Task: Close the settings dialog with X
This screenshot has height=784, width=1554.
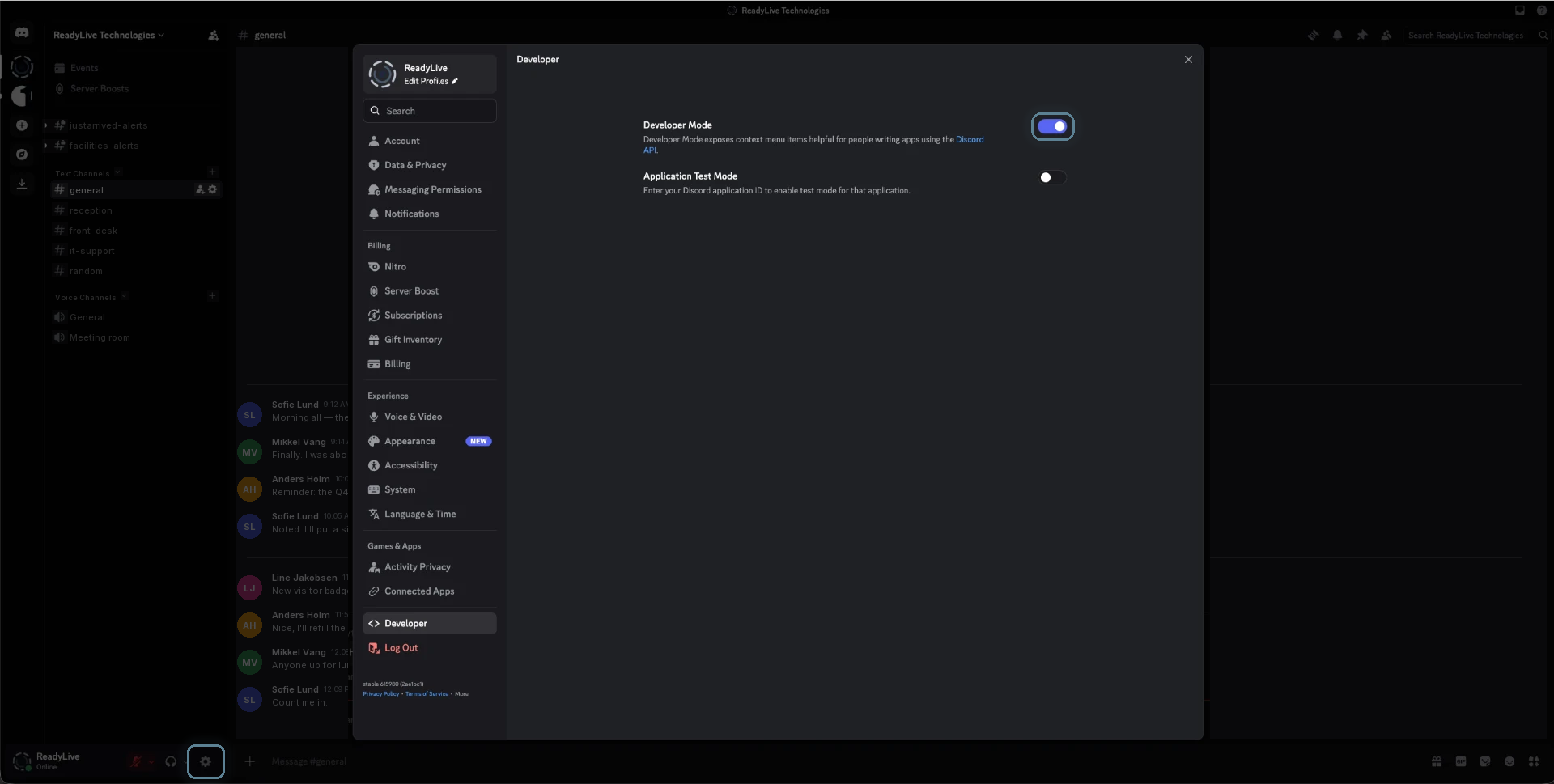Action: point(1188,59)
